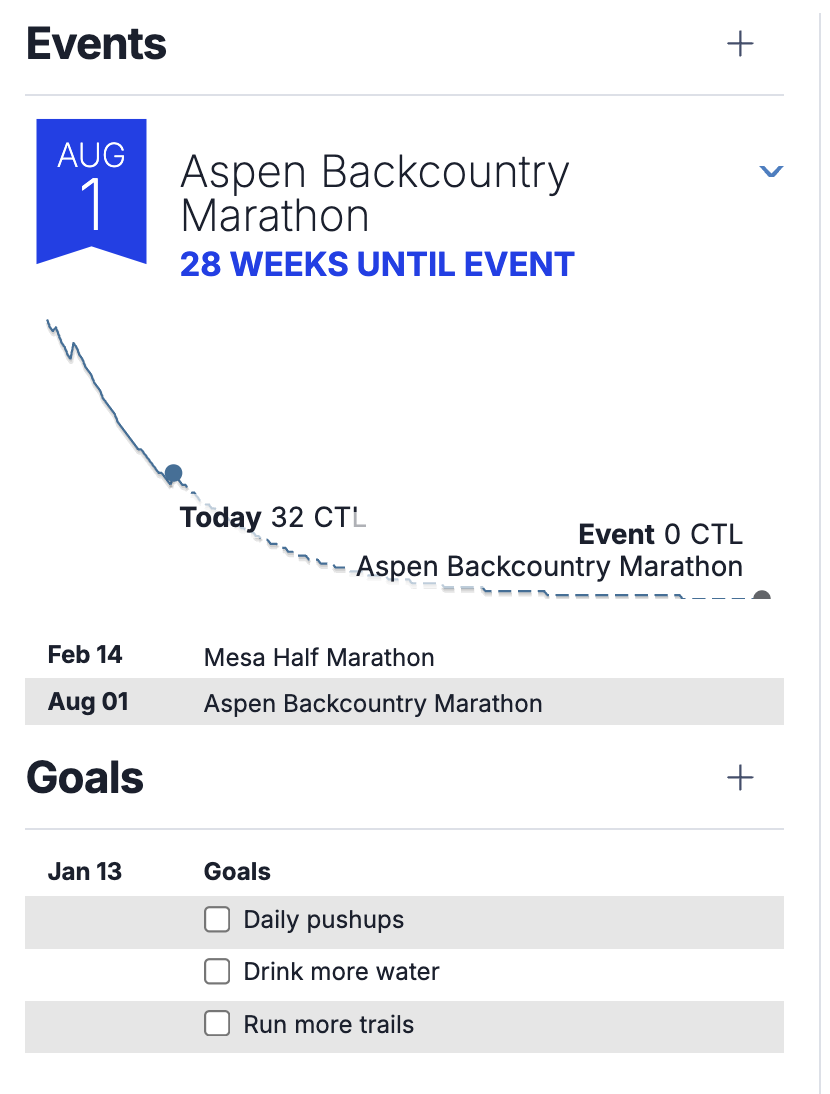Tick the Drink more water goal
830x1094 pixels.
pos(217,972)
